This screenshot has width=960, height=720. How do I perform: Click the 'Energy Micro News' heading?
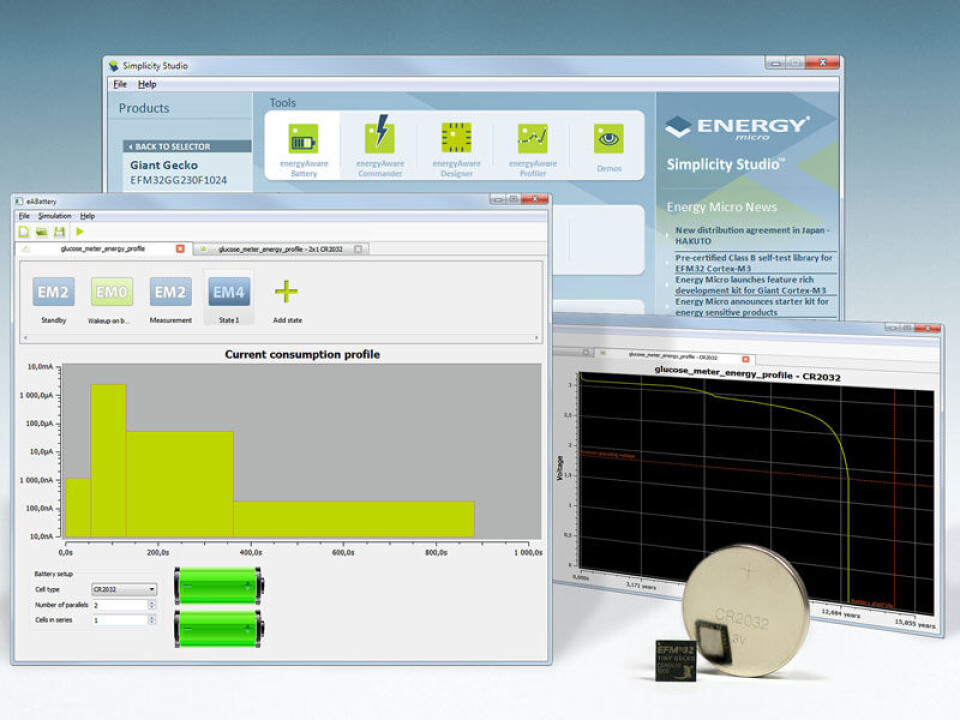tap(722, 207)
